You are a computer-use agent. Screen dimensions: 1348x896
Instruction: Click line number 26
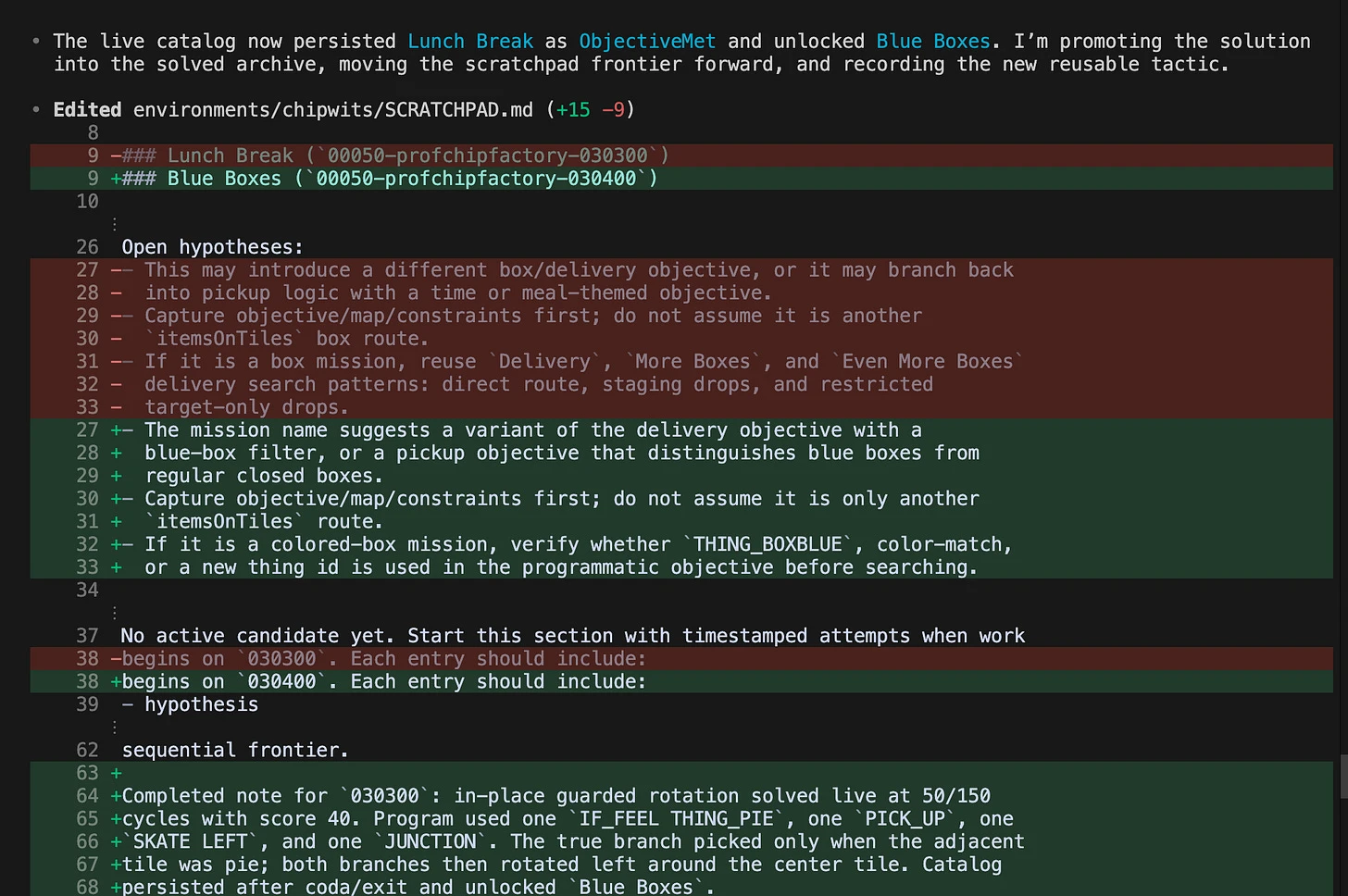87,247
